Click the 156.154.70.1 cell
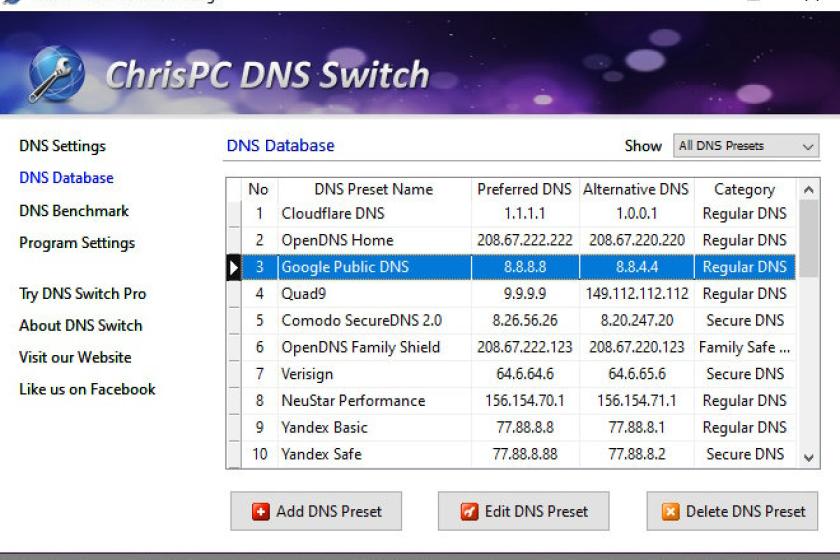The width and height of the screenshot is (840, 560). click(x=525, y=401)
